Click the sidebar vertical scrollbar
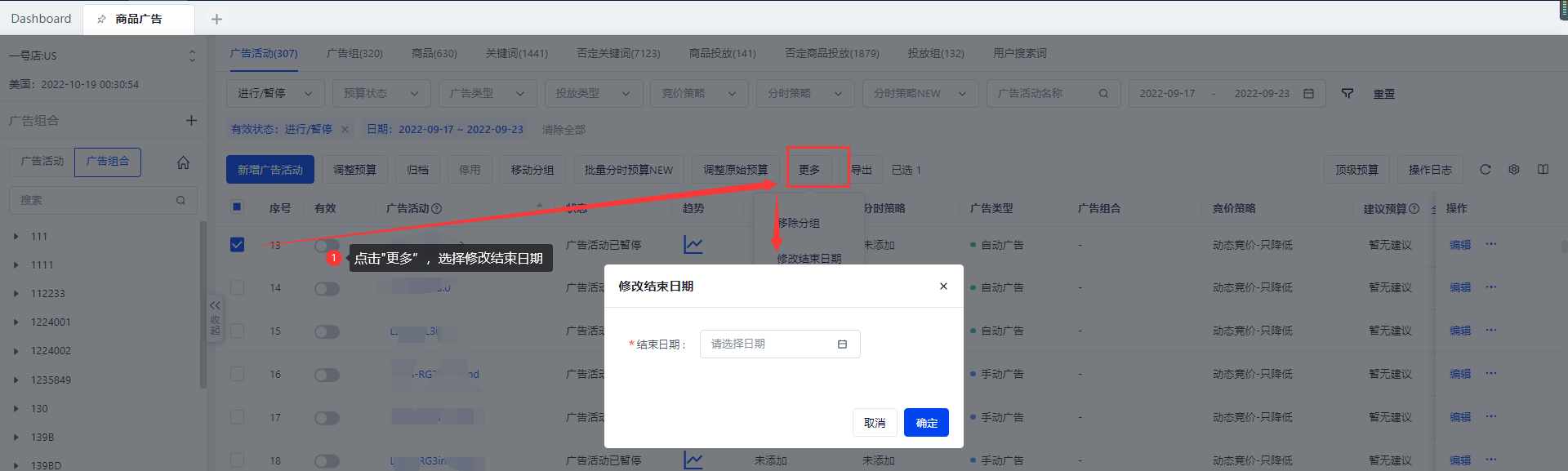The width and height of the screenshot is (1568, 471). click(x=203, y=304)
